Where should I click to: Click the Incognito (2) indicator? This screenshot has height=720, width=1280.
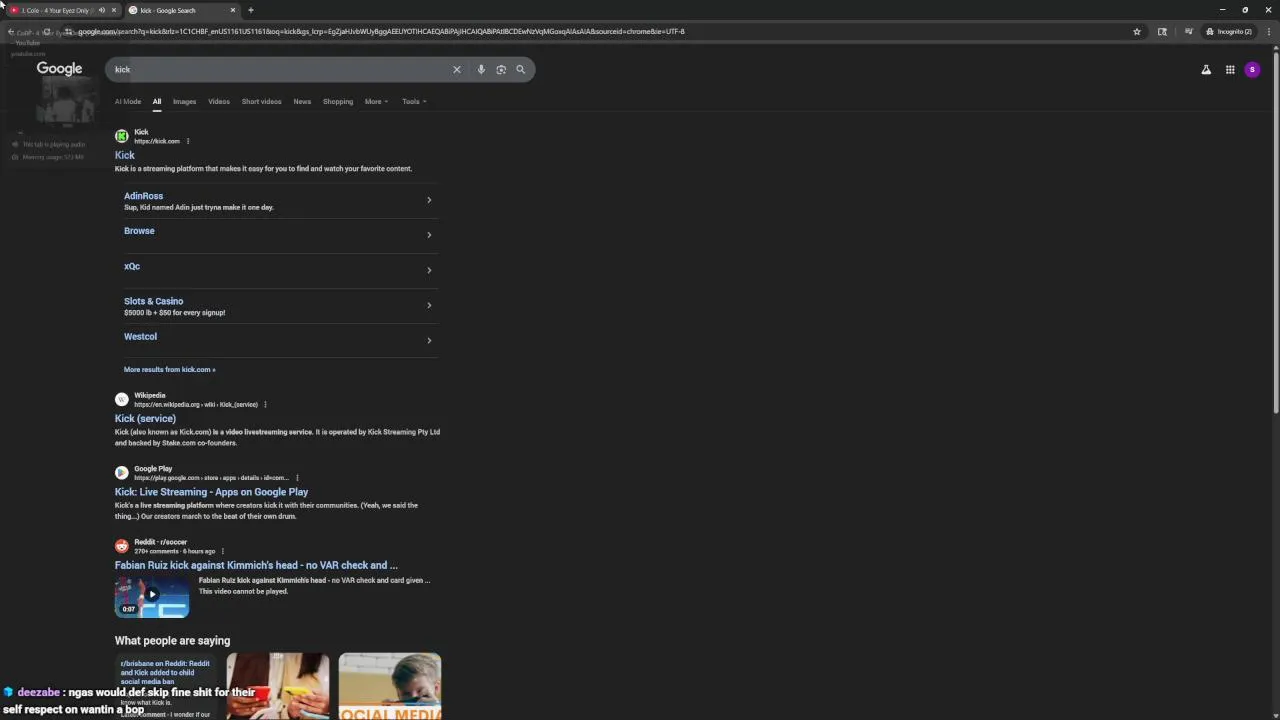point(1229,31)
